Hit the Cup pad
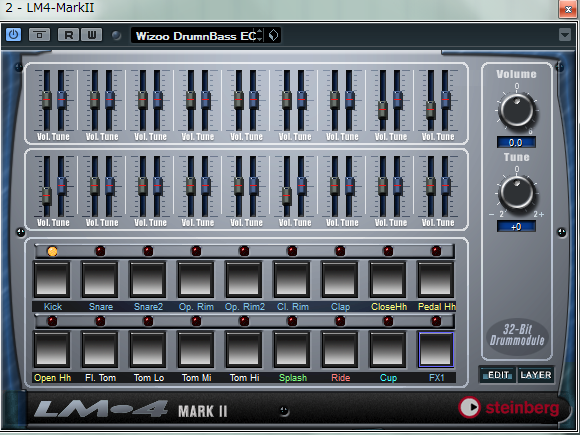 388,350
